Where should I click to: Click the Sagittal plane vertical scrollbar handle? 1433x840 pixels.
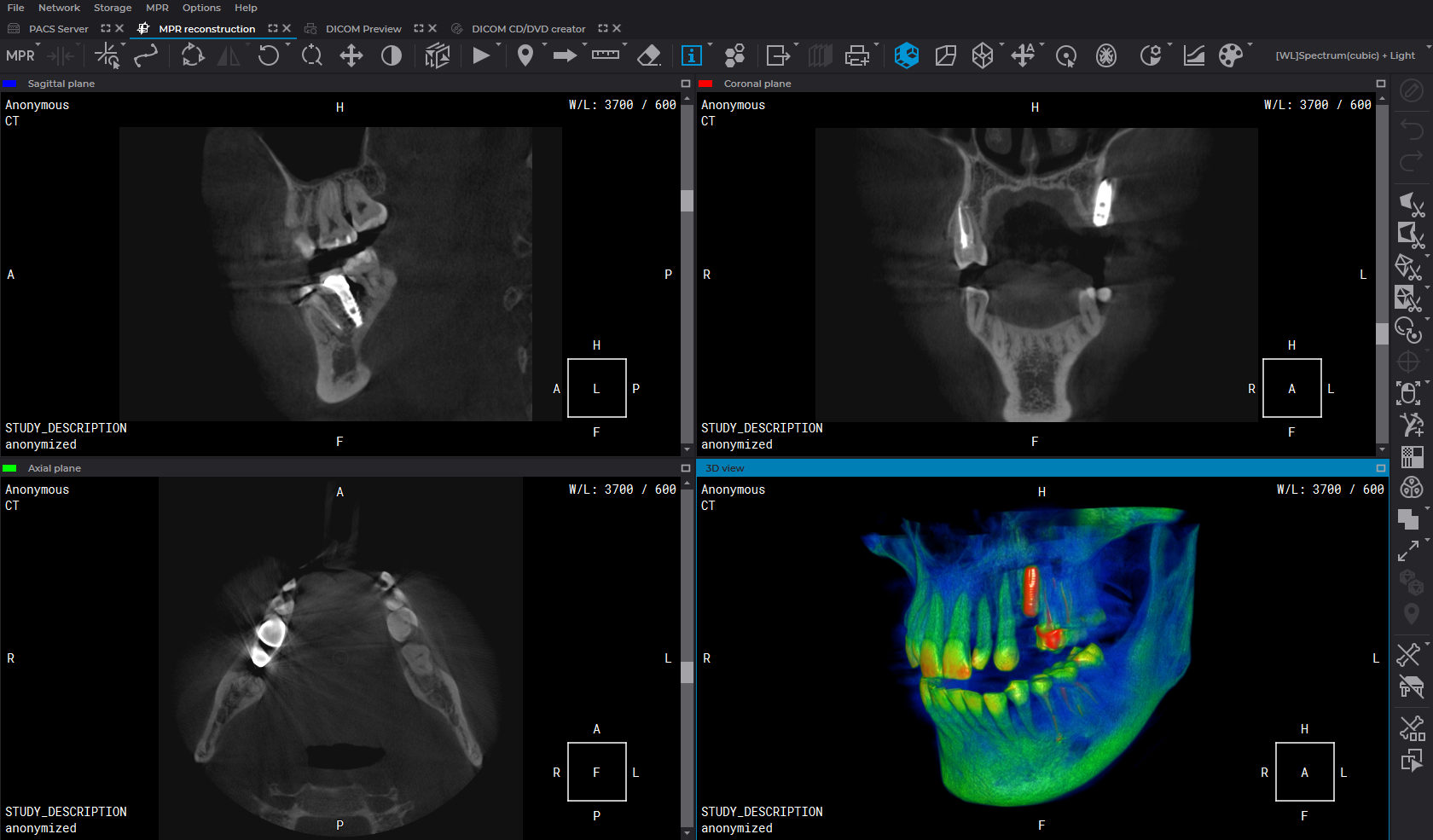click(687, 201)
